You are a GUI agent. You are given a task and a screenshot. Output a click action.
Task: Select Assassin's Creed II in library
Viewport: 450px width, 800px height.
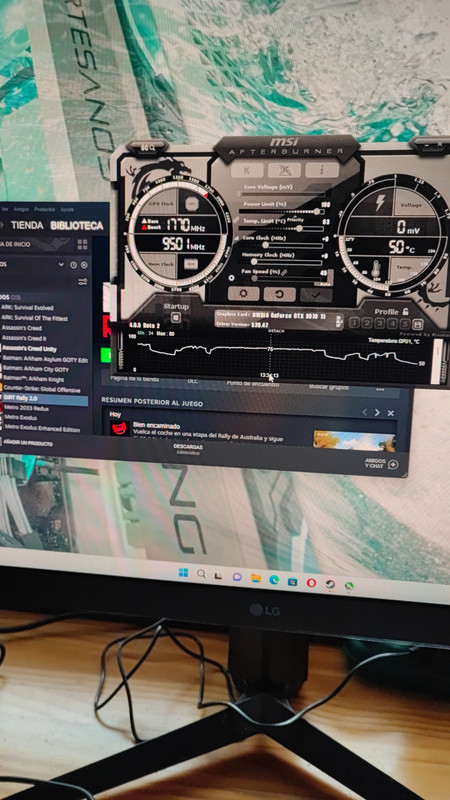tap(24, 338)
